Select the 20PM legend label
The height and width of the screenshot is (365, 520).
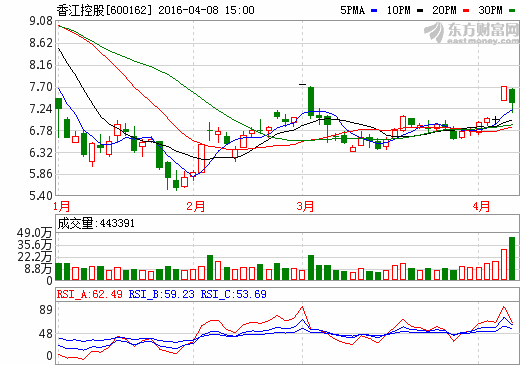tap(444, 10)
